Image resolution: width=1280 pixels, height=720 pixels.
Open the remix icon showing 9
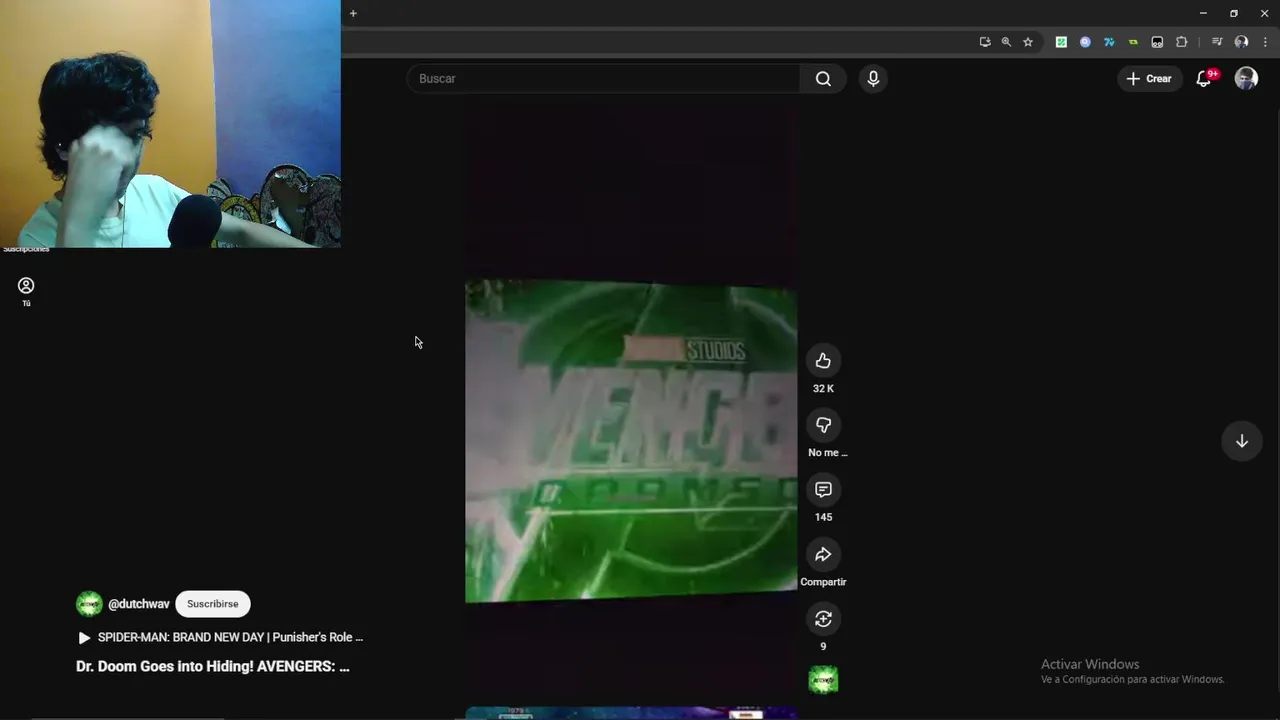(x=823, y=619)
